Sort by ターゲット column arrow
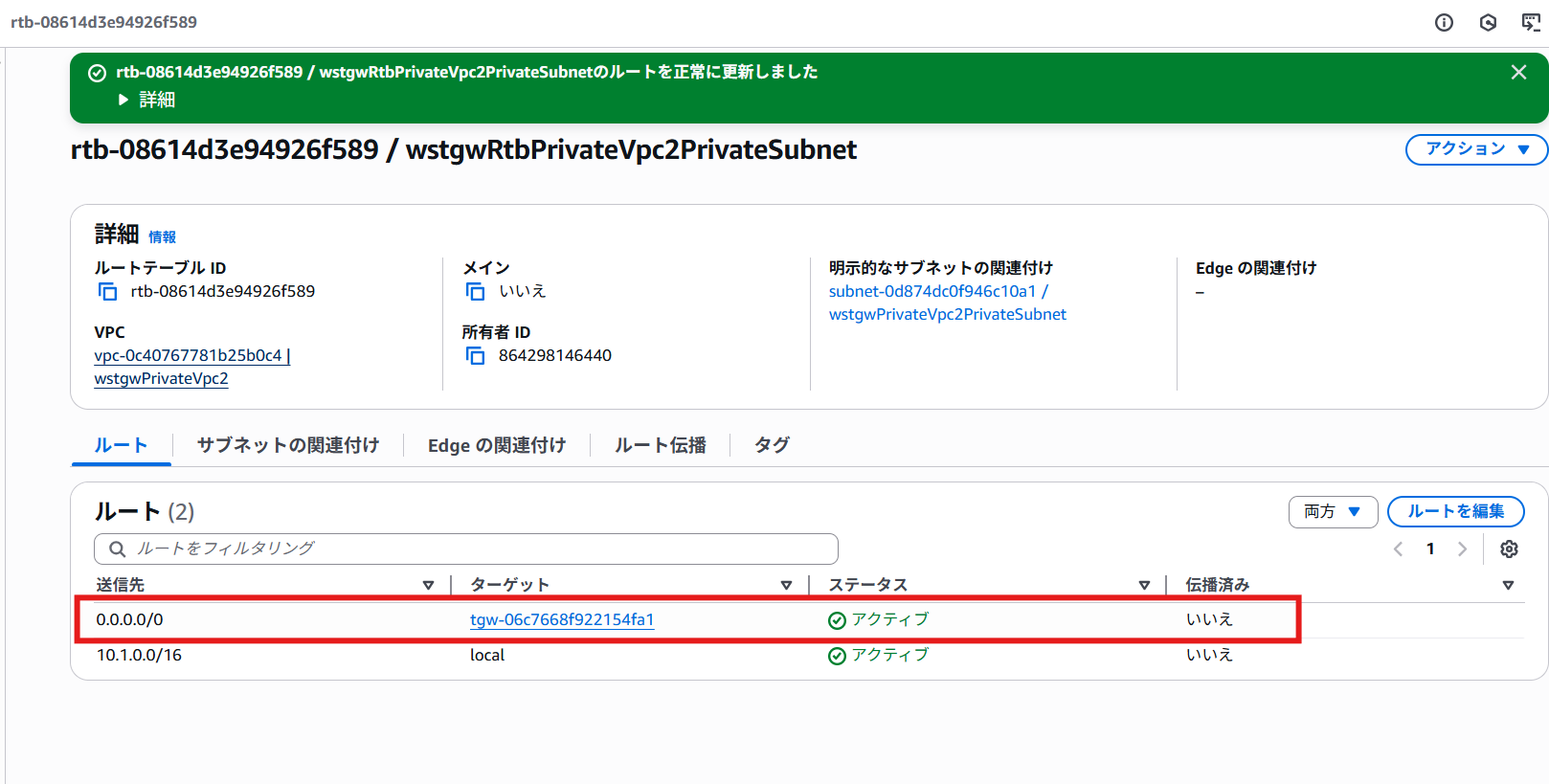1549x784 pixels. coord(786,585)
